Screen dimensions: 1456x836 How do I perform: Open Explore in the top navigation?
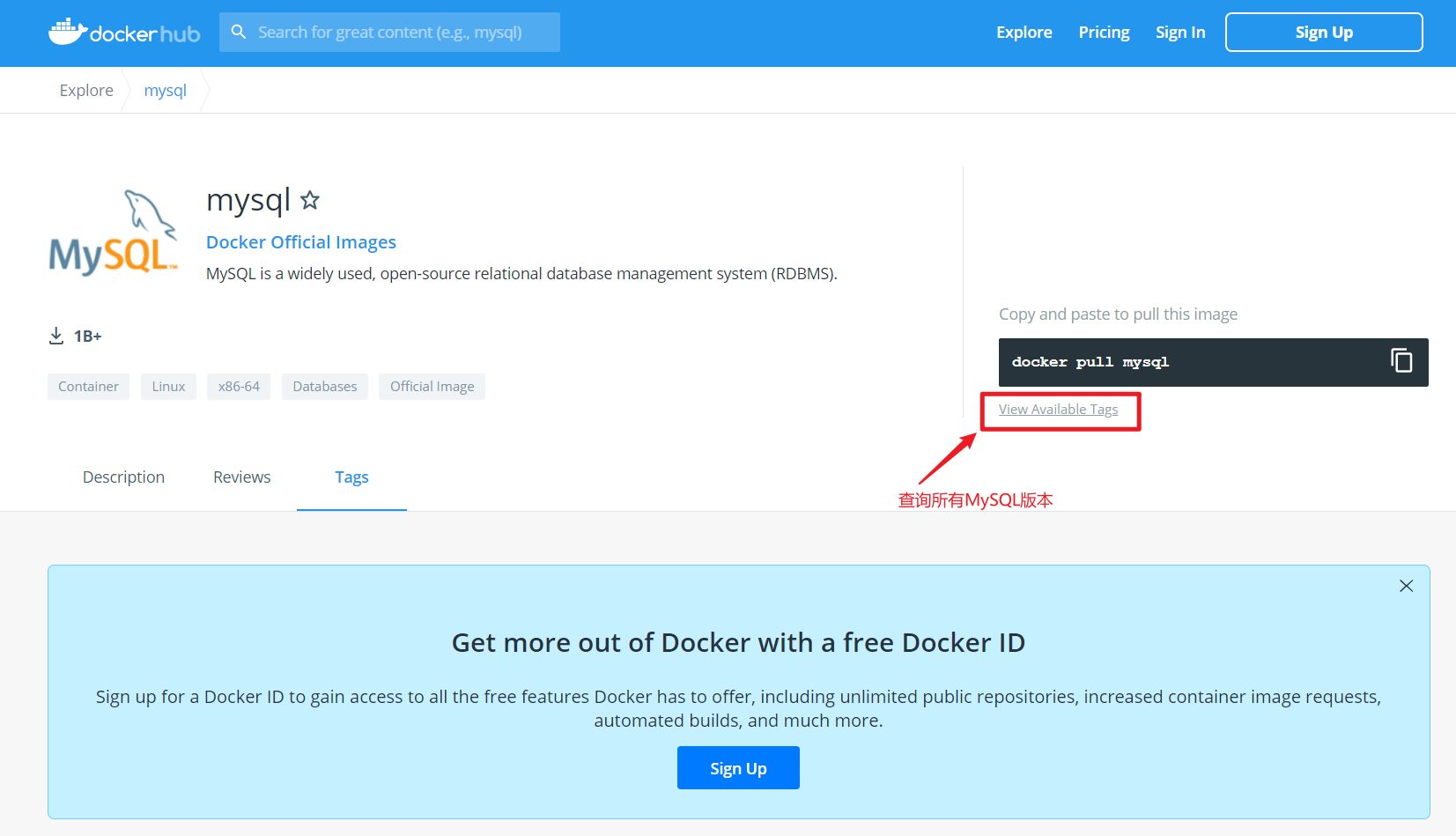pos(1024,32)
